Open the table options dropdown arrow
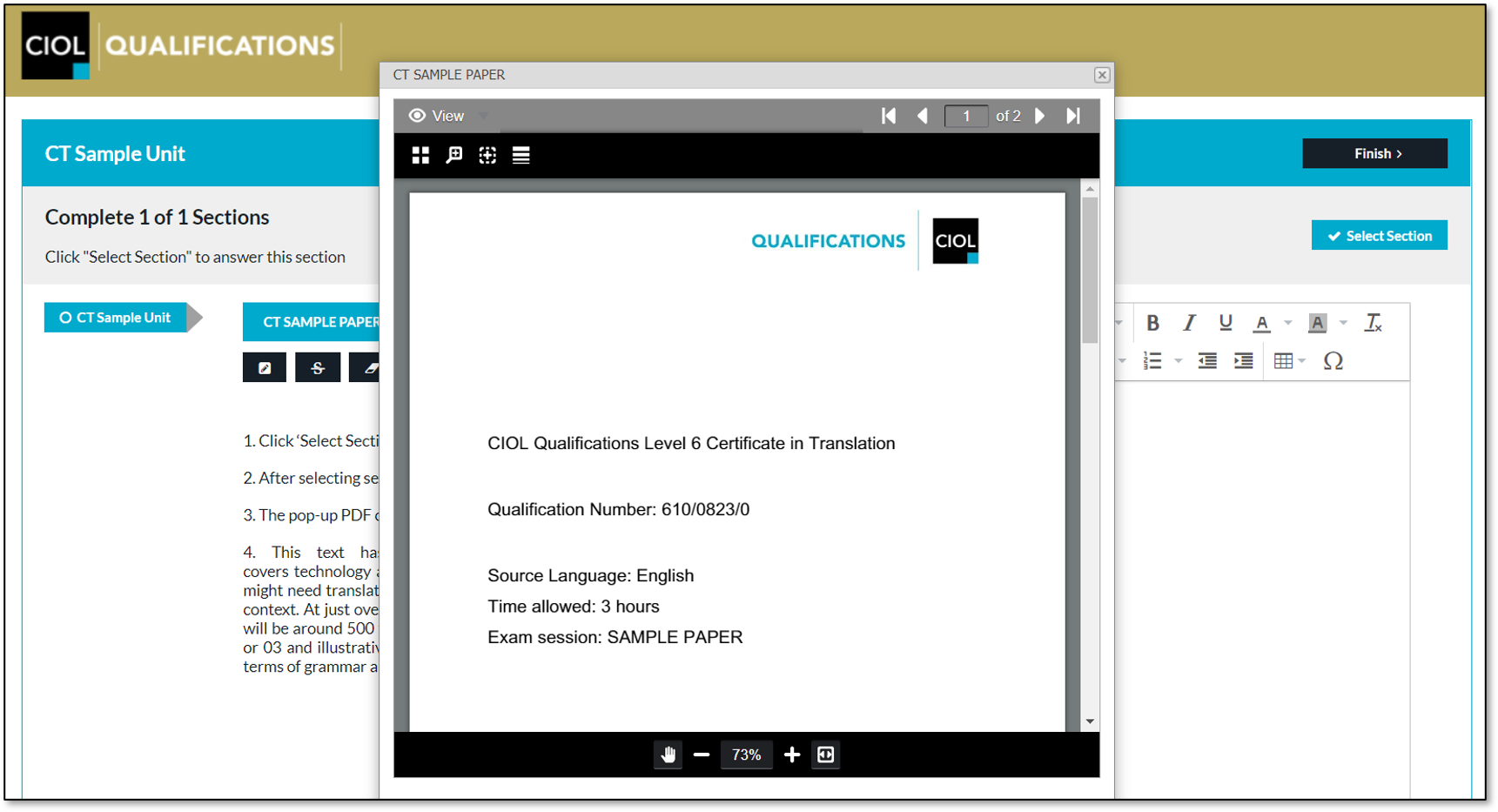This screenshot has width=1498, height=812. 1302,360
